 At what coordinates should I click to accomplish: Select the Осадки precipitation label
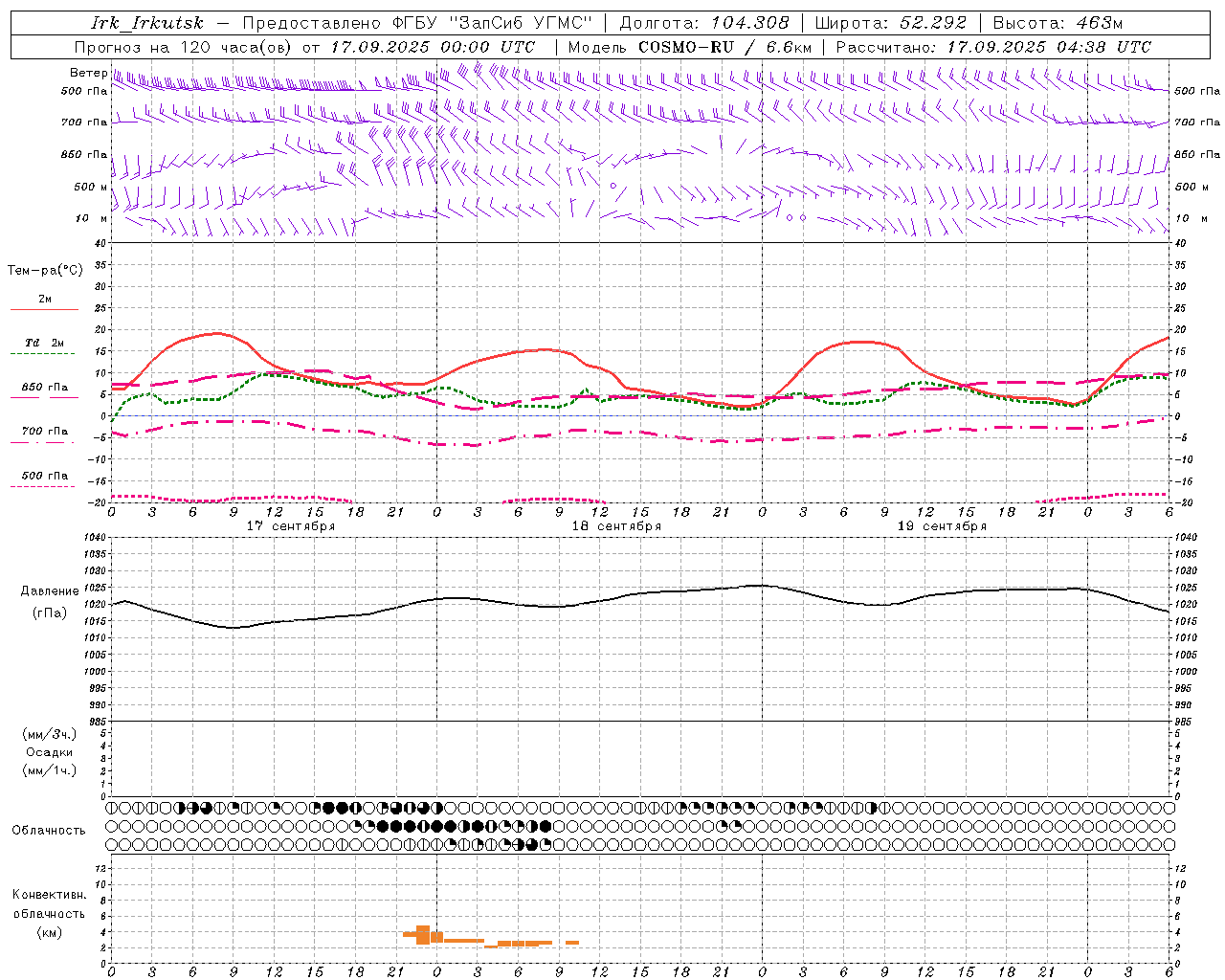(50, 752)
